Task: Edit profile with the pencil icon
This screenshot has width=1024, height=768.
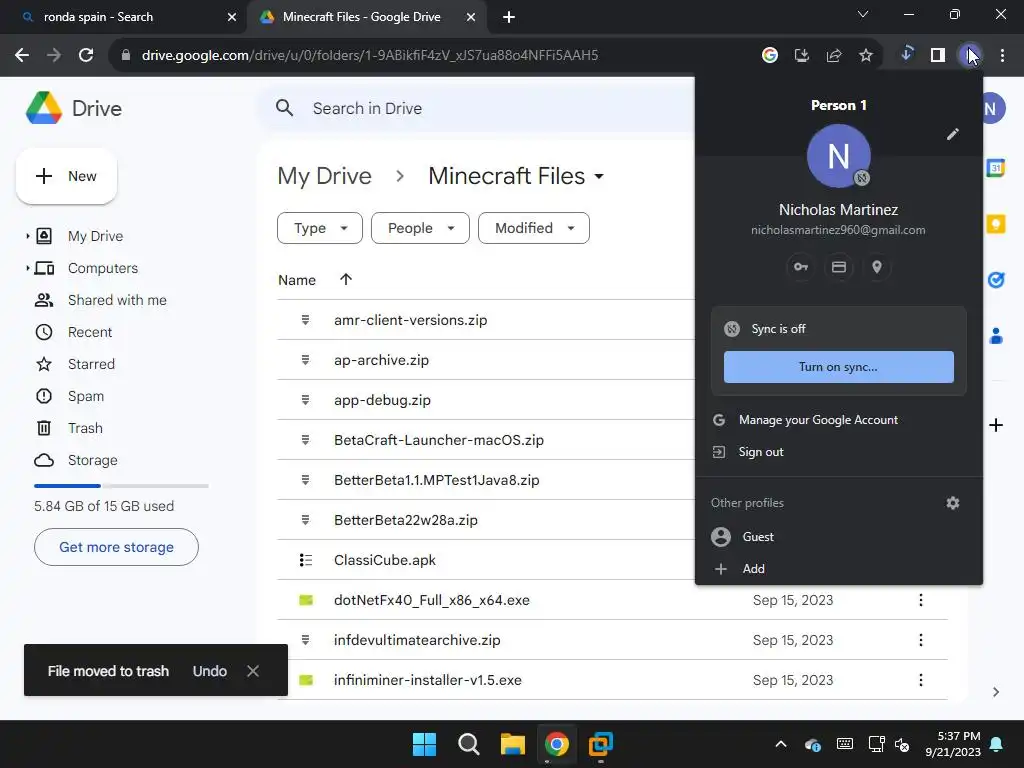Action: [x=953, y=134]
